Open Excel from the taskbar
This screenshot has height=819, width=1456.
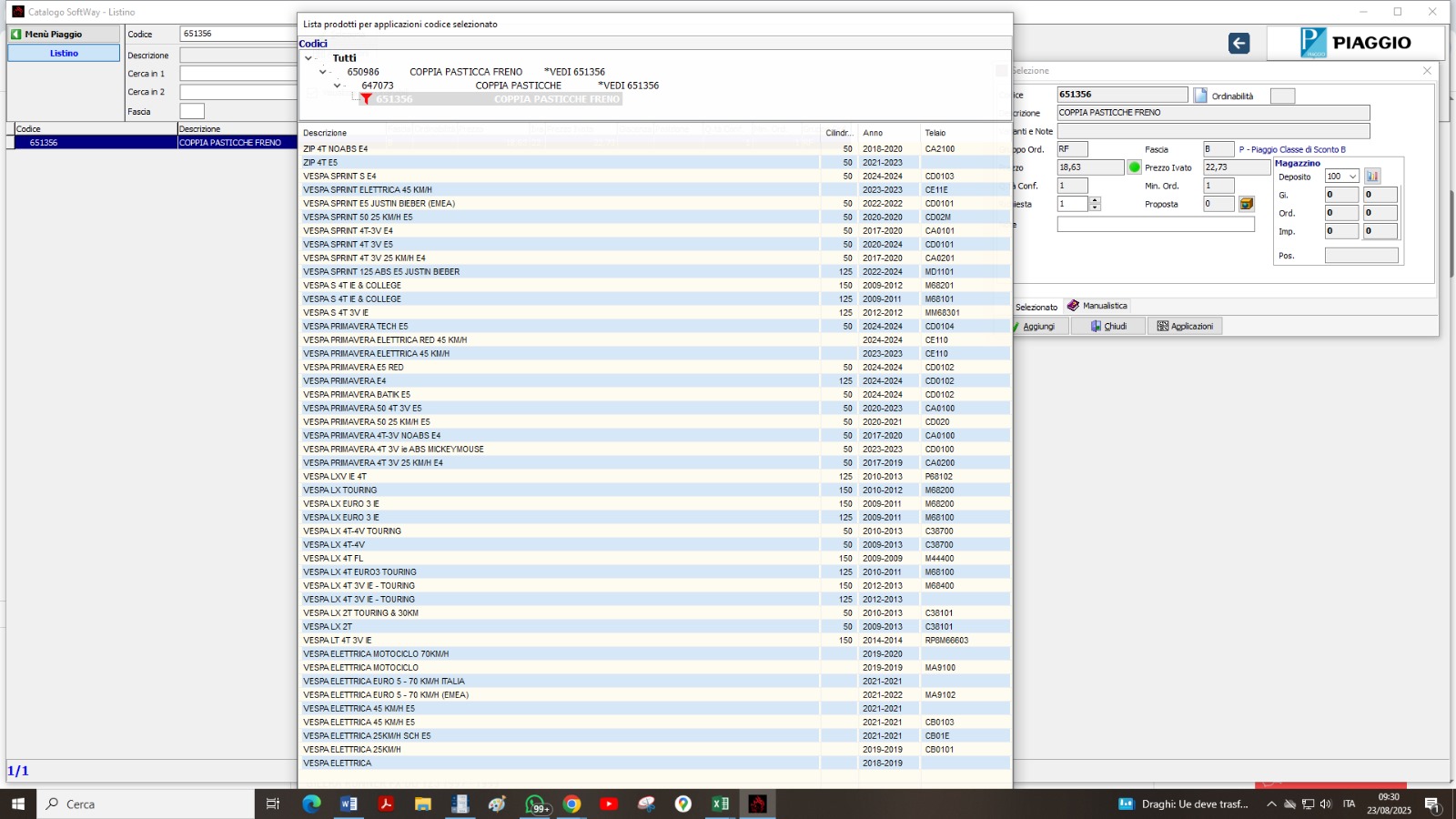[x=720, y=804]
